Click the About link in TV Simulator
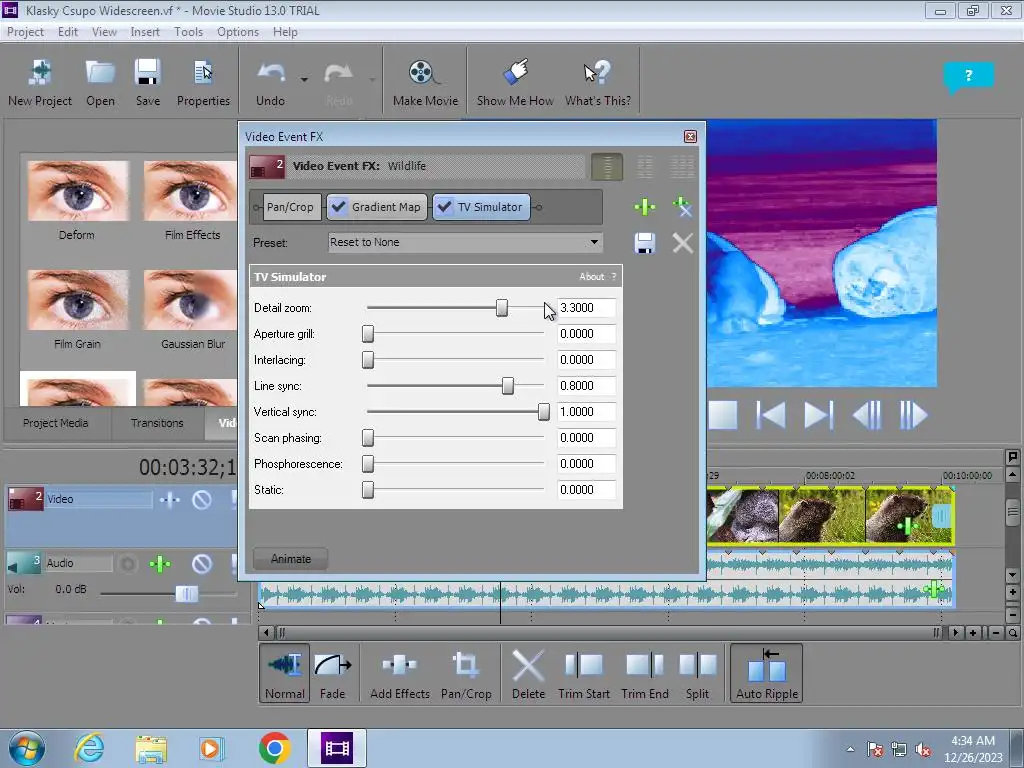Image resolution: width=1024 pixels, height=768 pixels. [592, 277]
